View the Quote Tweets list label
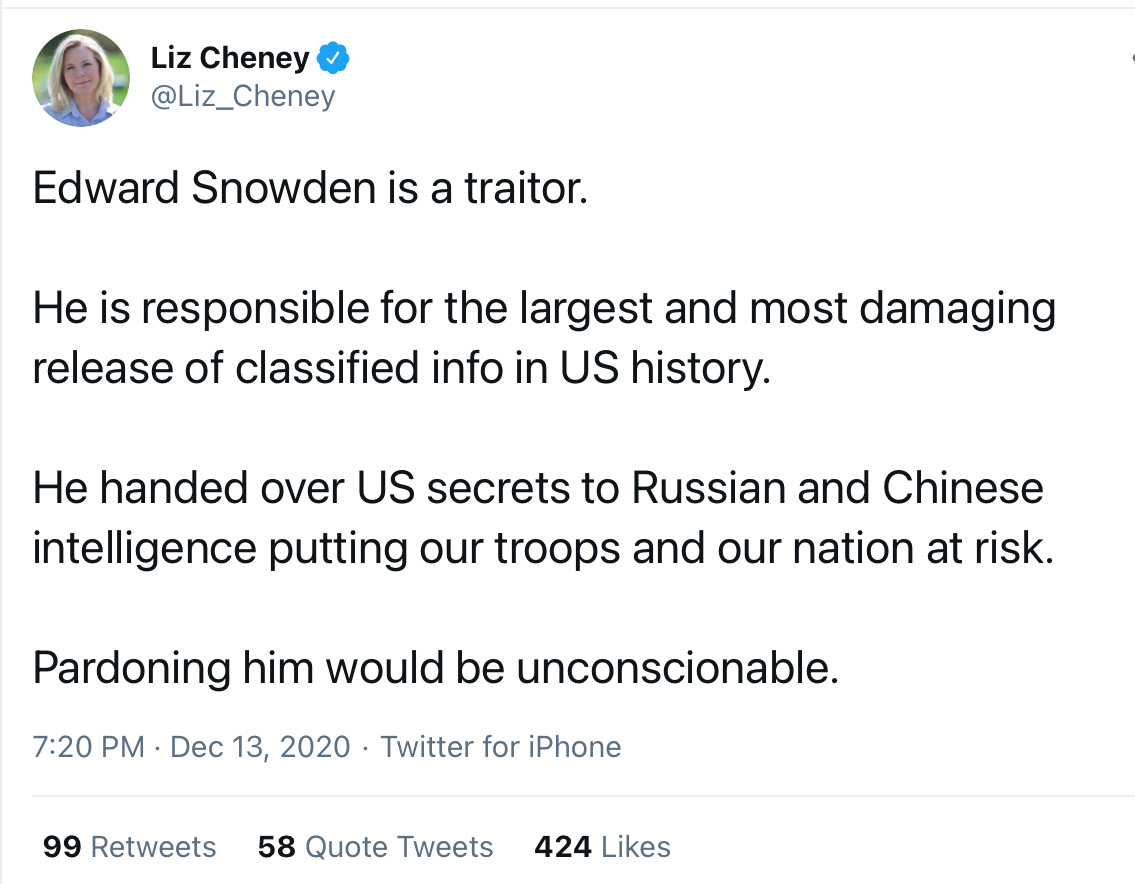 pos(400,847)
